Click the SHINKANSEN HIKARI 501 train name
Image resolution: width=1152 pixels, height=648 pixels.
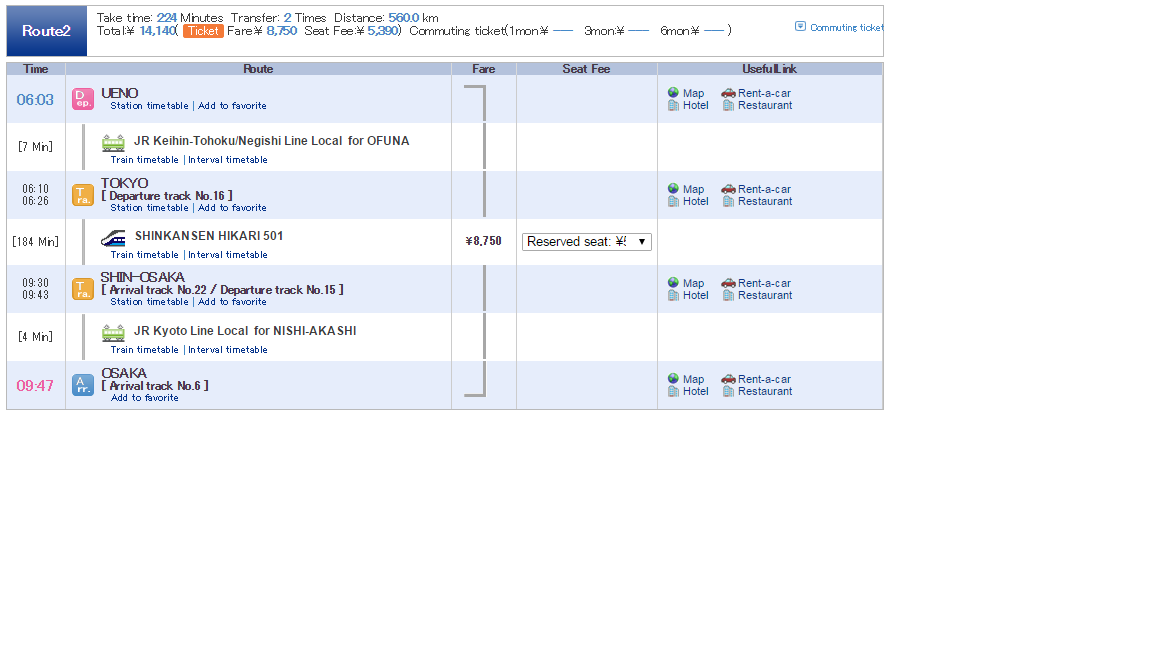click(209, 236)
